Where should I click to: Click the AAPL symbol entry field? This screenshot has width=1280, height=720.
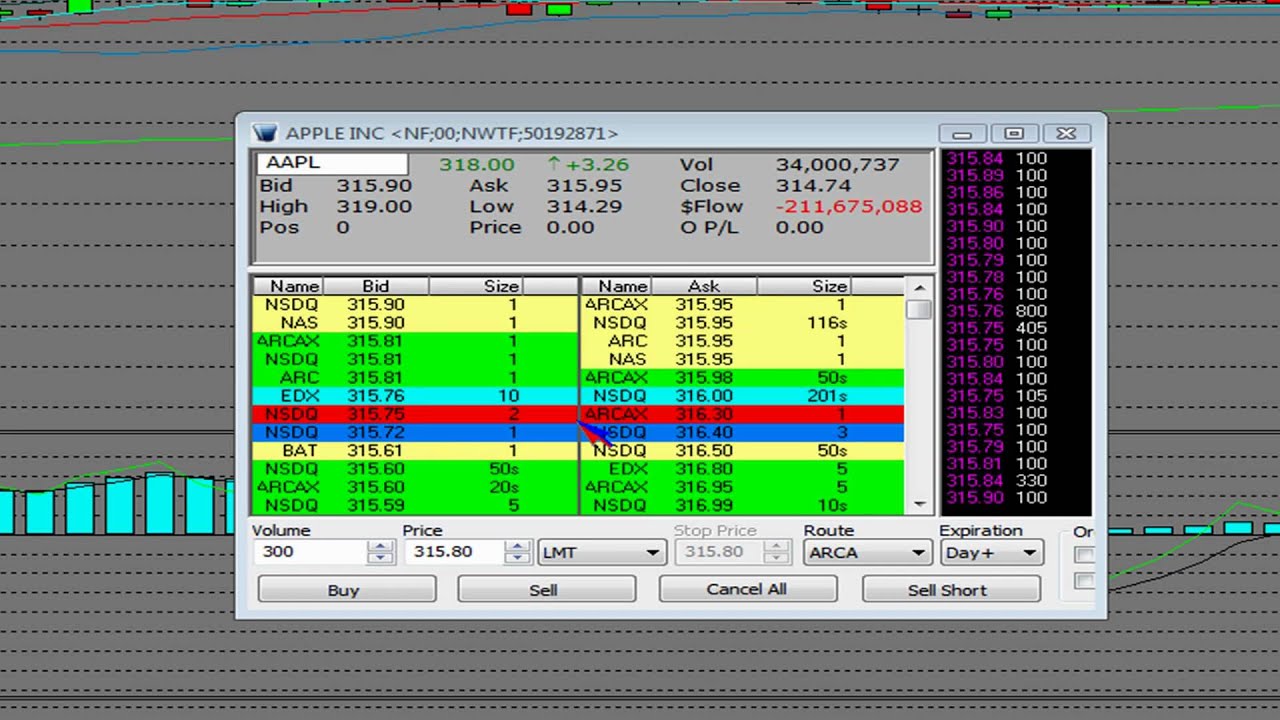click(332, 163)
